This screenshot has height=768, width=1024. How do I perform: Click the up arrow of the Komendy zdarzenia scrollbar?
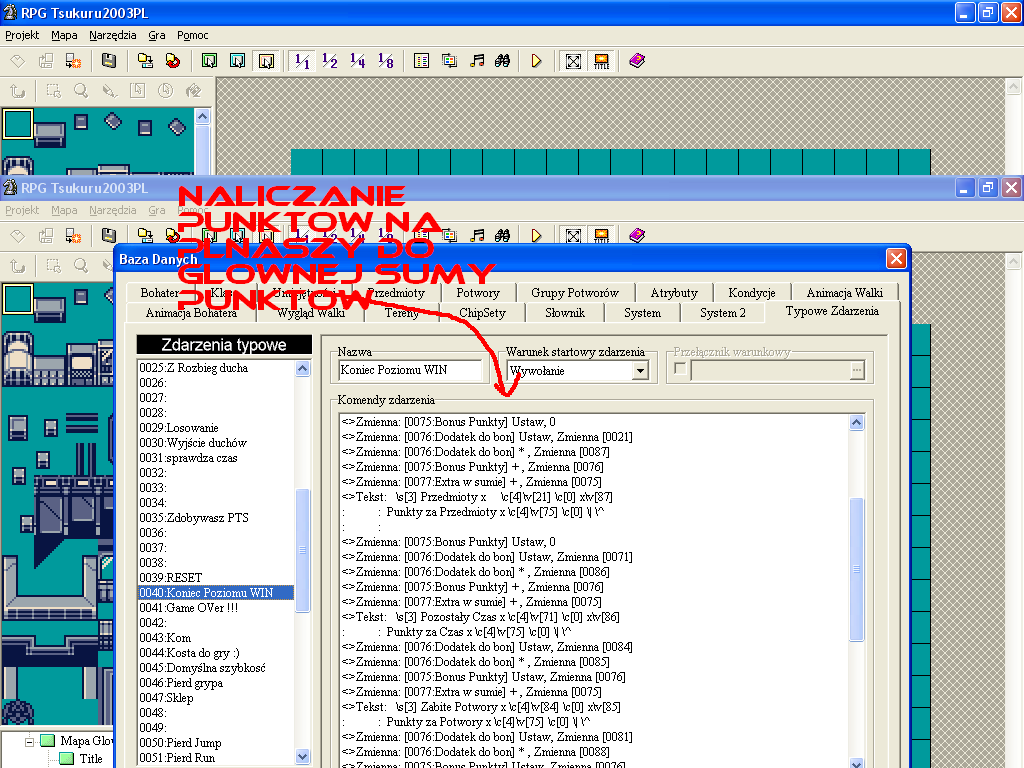pos(857,423)
